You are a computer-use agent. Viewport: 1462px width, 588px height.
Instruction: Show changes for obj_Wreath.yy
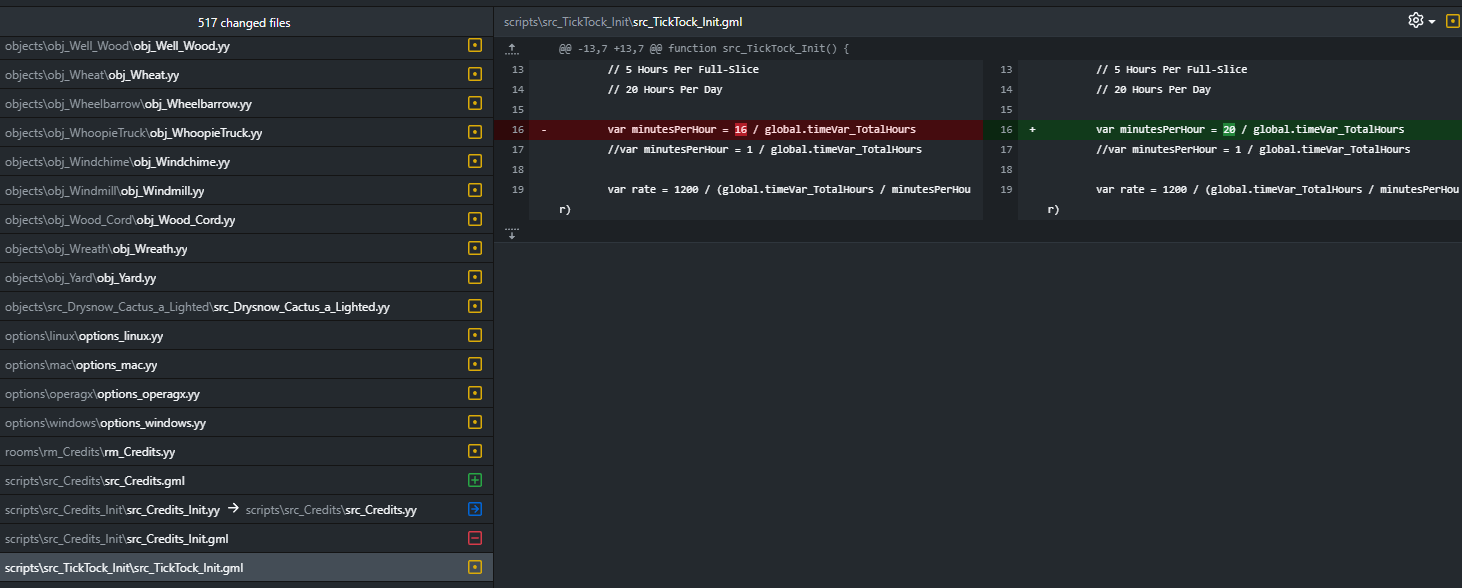point(246,249)
